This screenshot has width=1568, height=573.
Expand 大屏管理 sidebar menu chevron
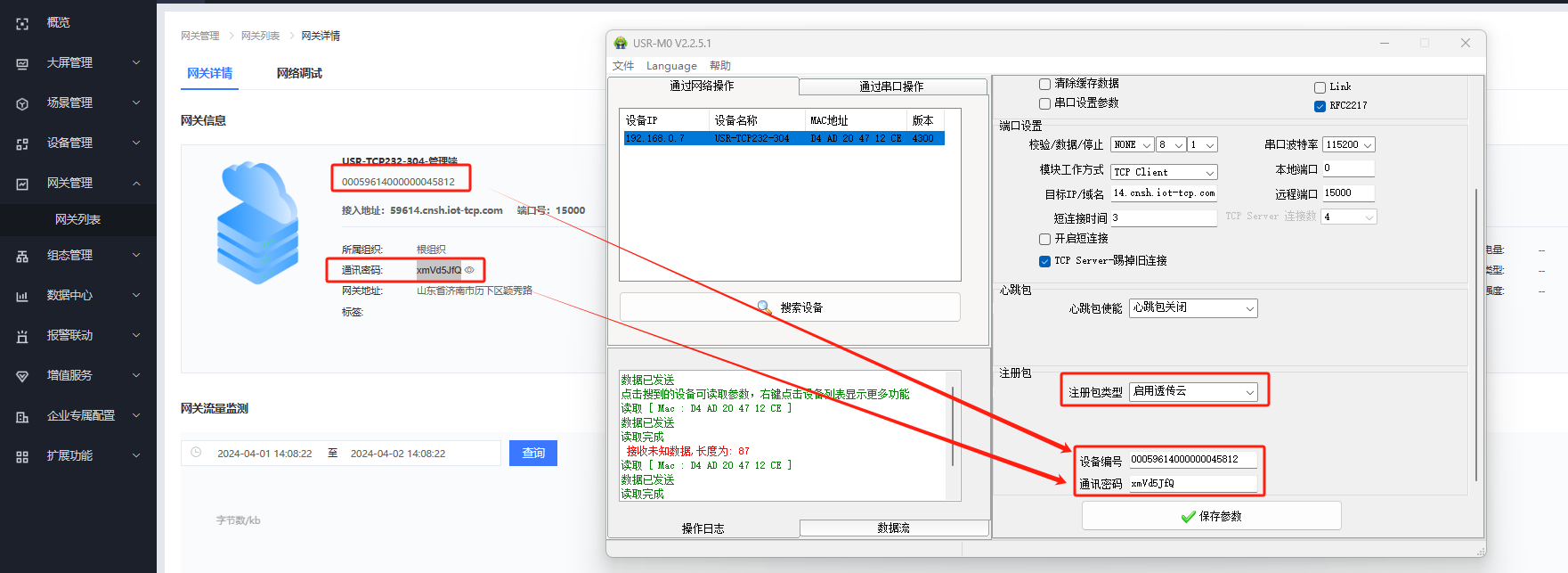click(136, 62)
